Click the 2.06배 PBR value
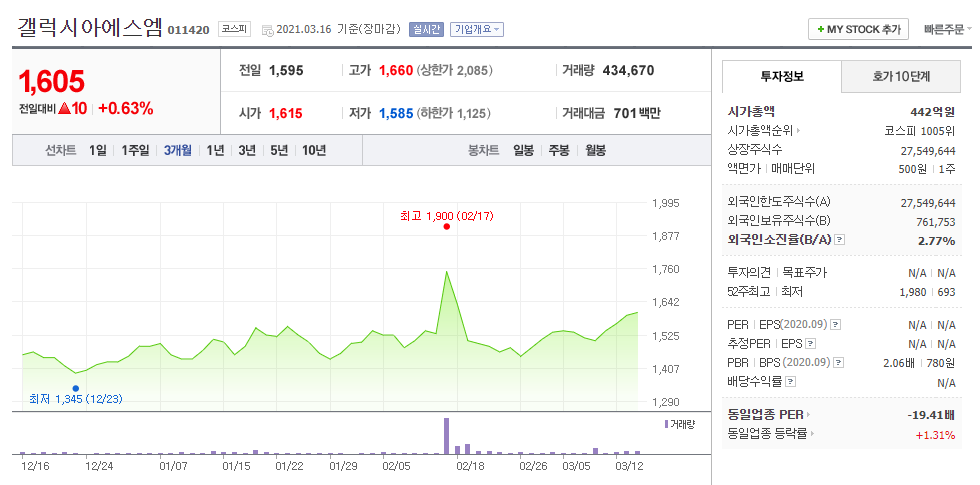This screenshot has height=485, width=980. (901, 362)
